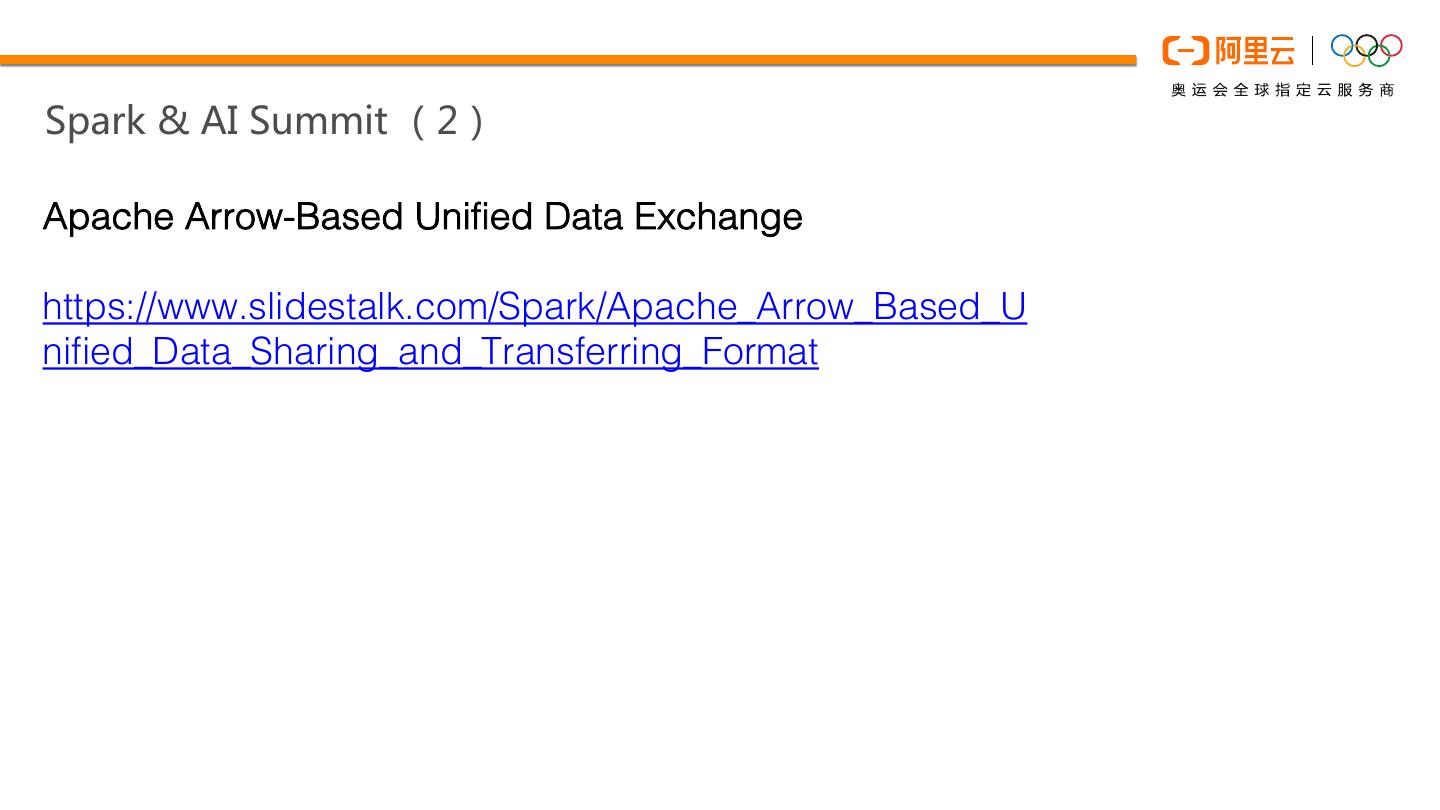This screenshot has width=1440, height=810.
Task: Click the ampersand in the slide title
Action: click(173, 121)
